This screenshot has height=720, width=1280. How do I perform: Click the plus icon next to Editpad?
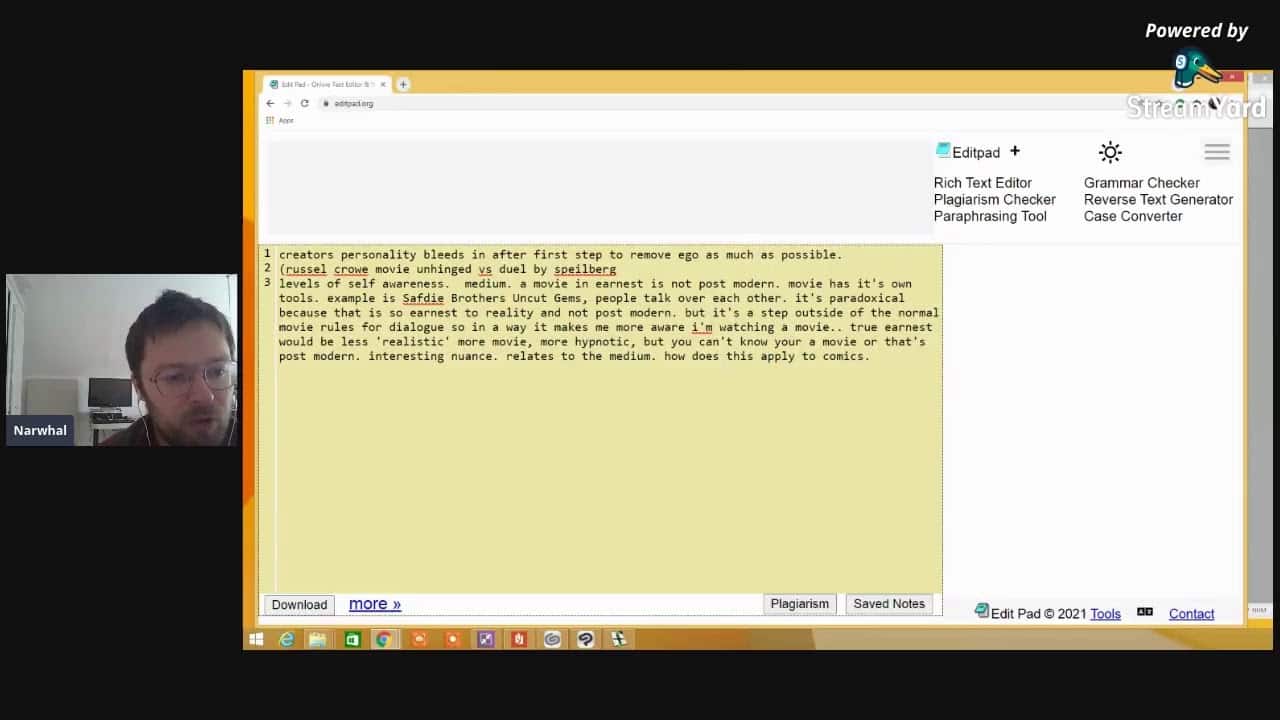click(x=1015, y=151)
